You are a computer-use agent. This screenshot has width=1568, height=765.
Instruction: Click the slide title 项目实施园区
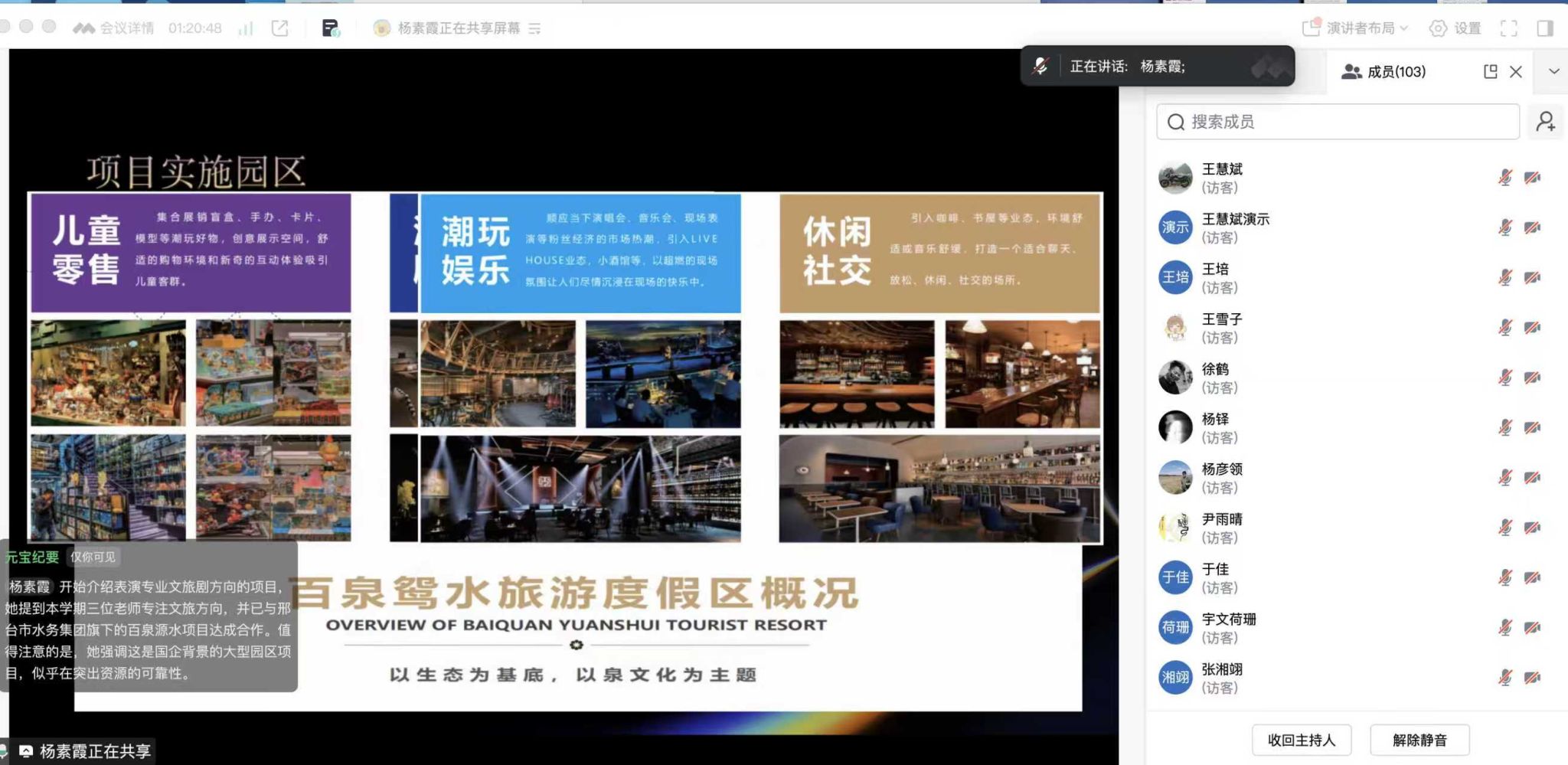(x=196, y=172)
